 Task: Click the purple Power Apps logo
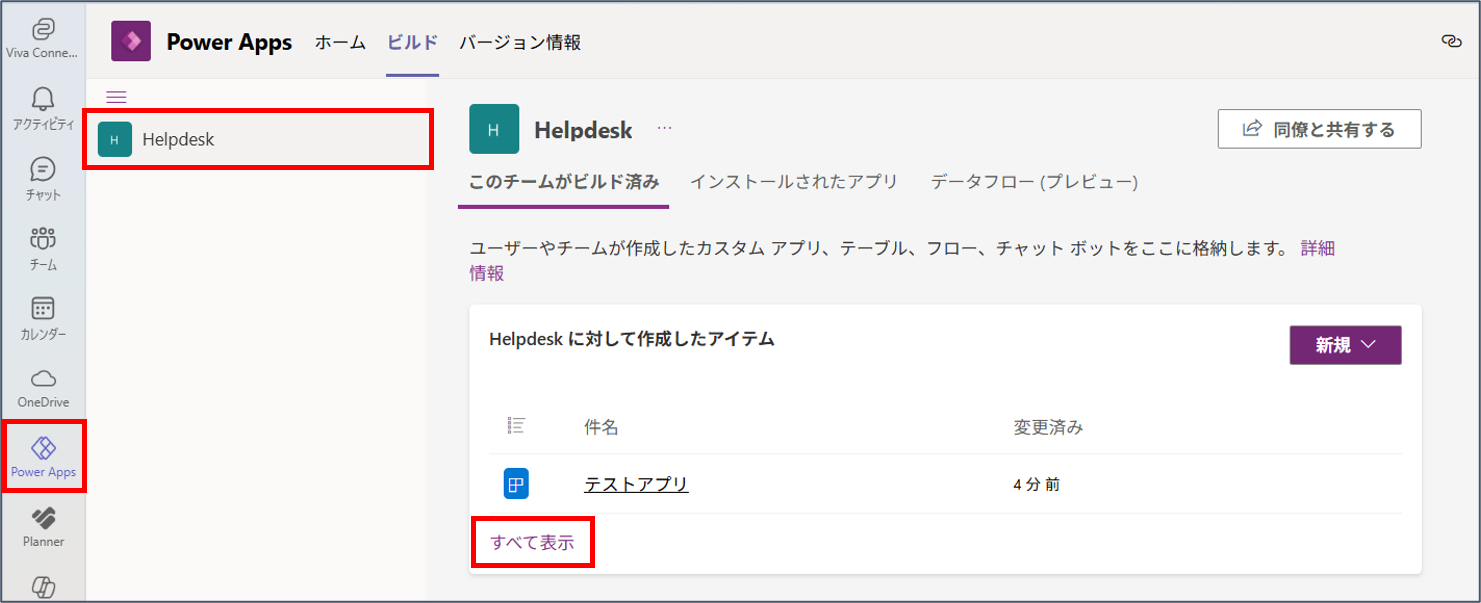coord(131,42)
